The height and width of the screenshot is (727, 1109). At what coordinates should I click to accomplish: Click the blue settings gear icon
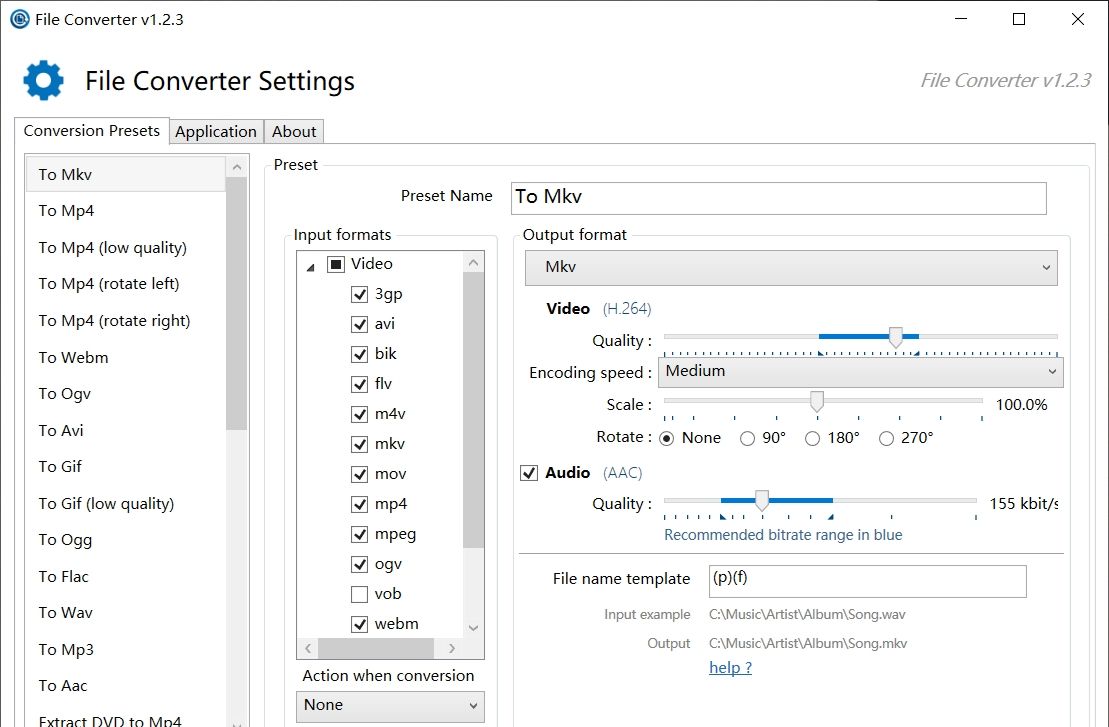[x=43, y=80]
